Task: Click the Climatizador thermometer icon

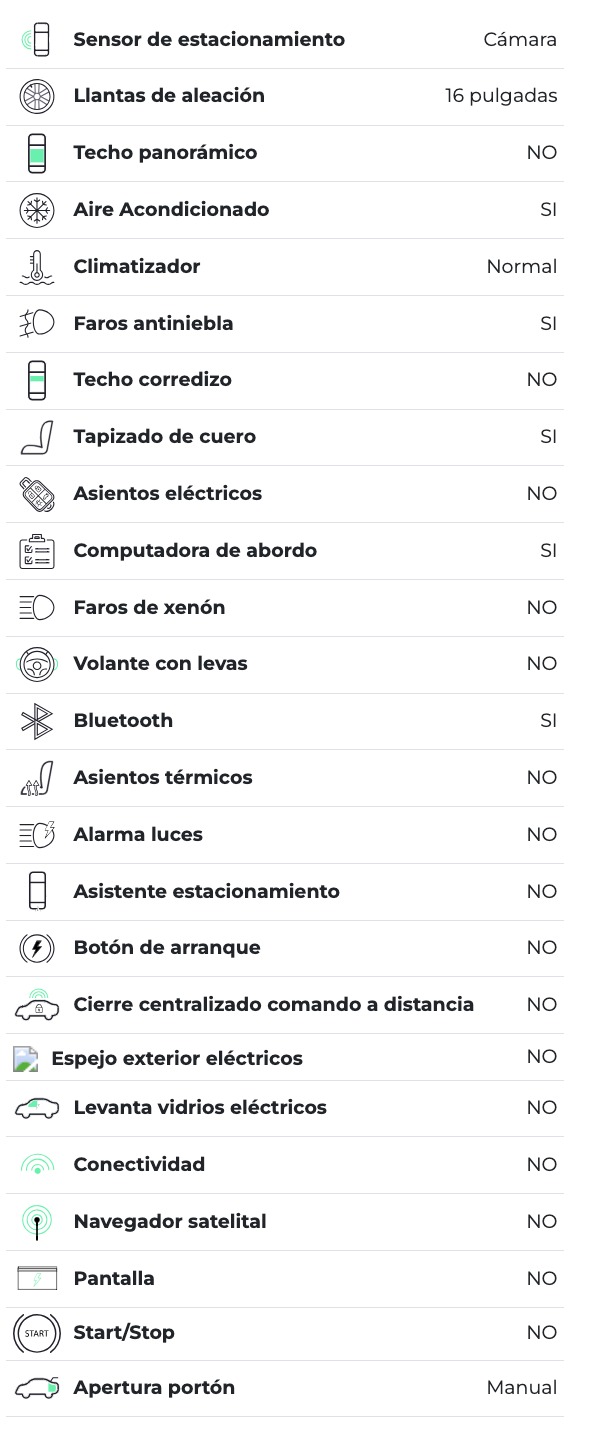Action: [x=37, y=267]
